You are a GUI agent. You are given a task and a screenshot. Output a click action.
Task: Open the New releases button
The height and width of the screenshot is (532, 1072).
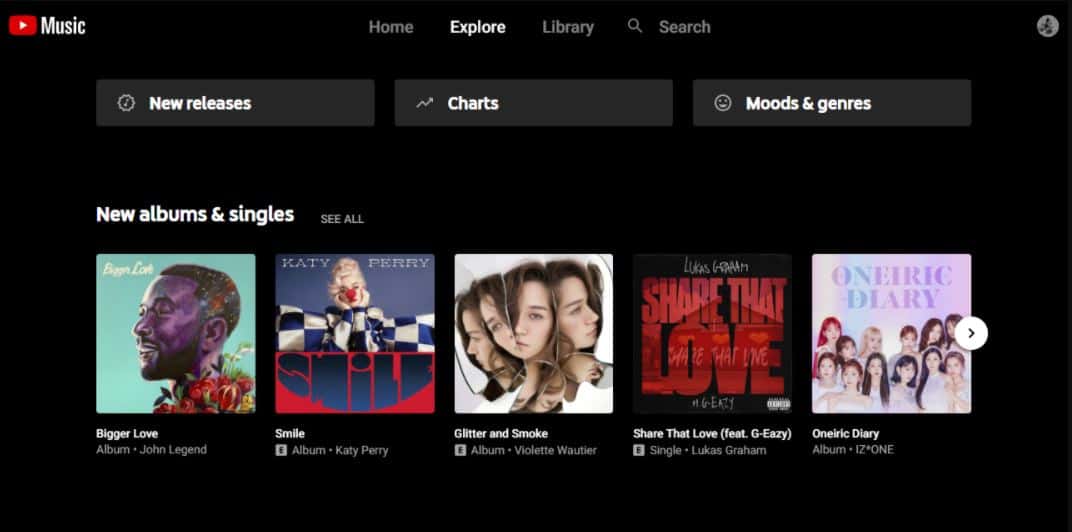pyautogui.click(x=235, y=103)
